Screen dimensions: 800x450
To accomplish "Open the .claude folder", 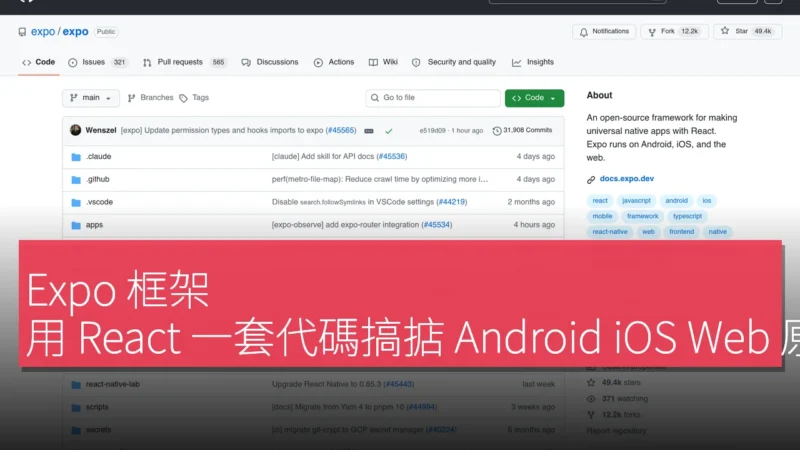I will point(98,157).
